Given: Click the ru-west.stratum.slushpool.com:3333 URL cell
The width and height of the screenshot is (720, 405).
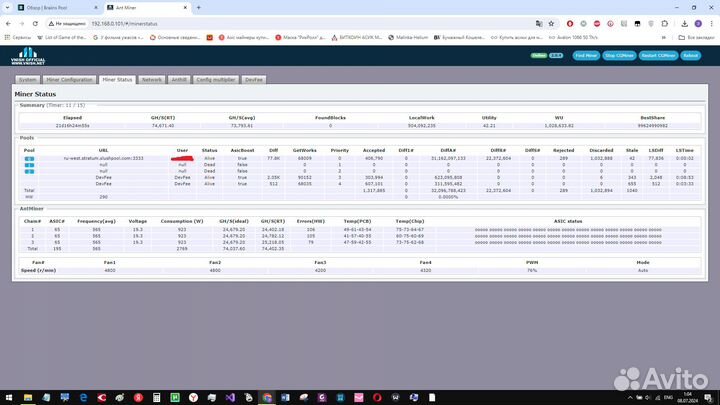Looking at the screenshot, I should tap(103, 158).
